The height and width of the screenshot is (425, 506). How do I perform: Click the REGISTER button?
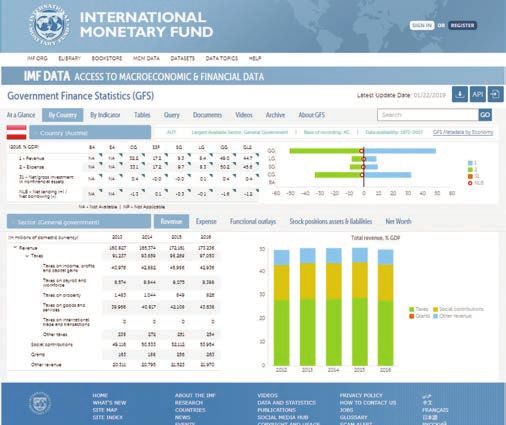(462, 25)
